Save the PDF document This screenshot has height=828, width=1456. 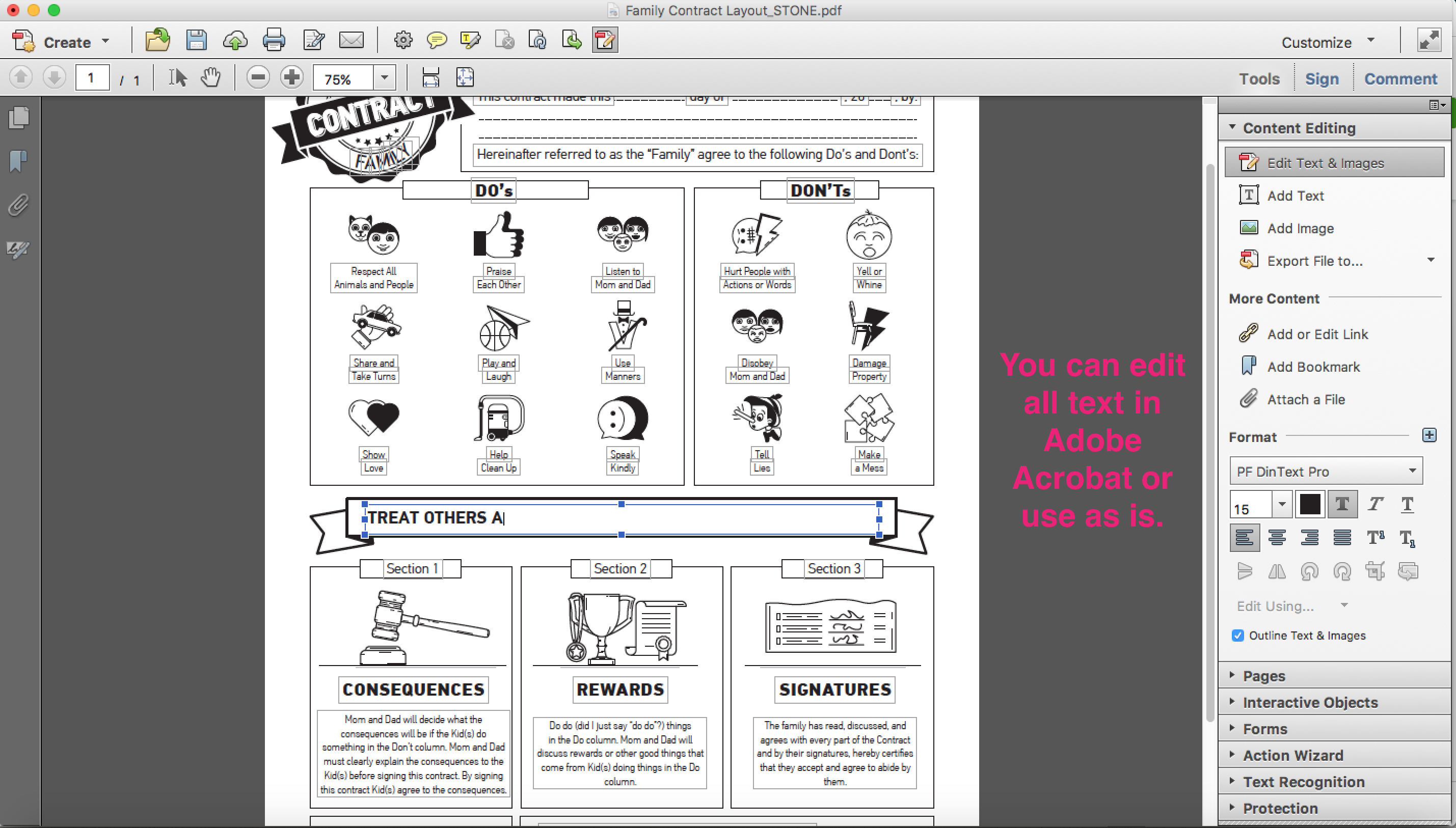coord(197,40)
